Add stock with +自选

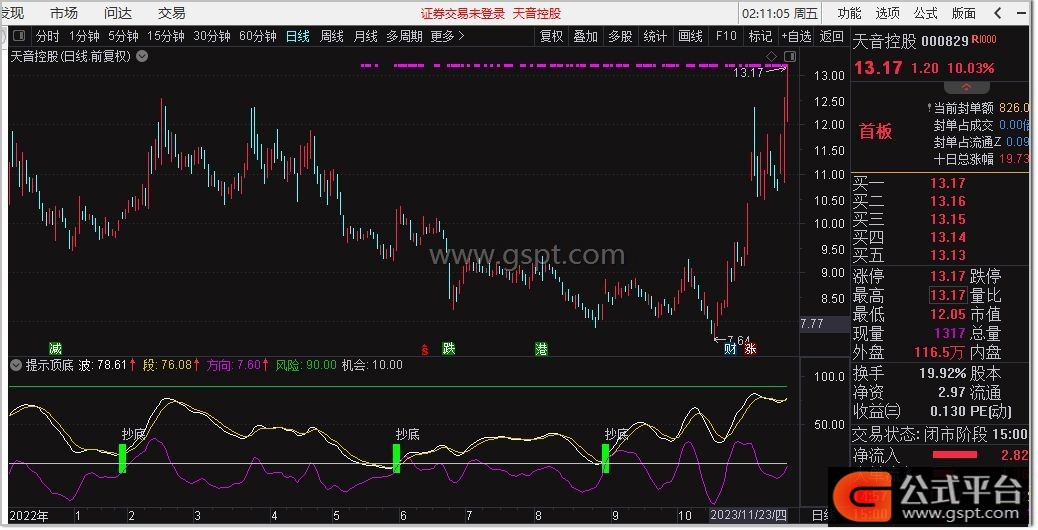(796, 36)
